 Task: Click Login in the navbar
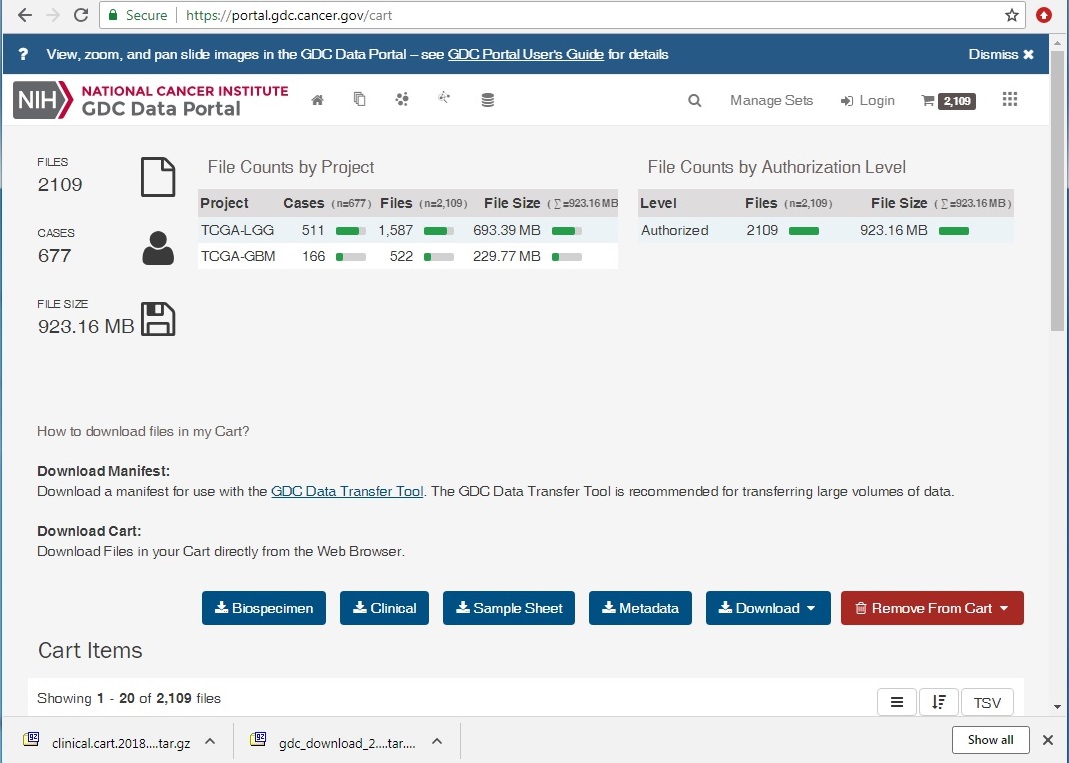[867, 101]
